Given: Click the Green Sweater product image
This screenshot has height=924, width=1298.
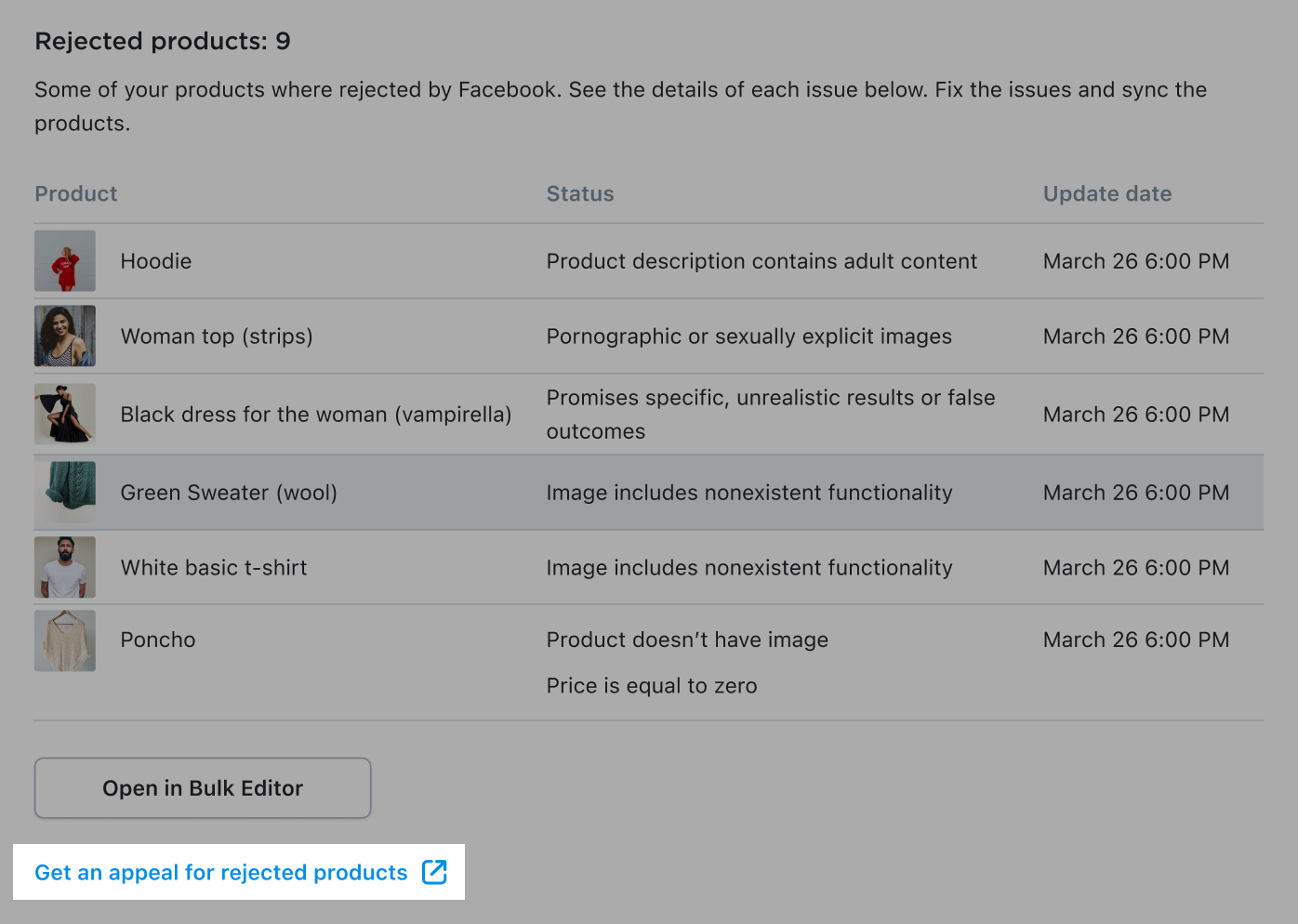Looking at the screenshot, I should click(x=65, y=492).
